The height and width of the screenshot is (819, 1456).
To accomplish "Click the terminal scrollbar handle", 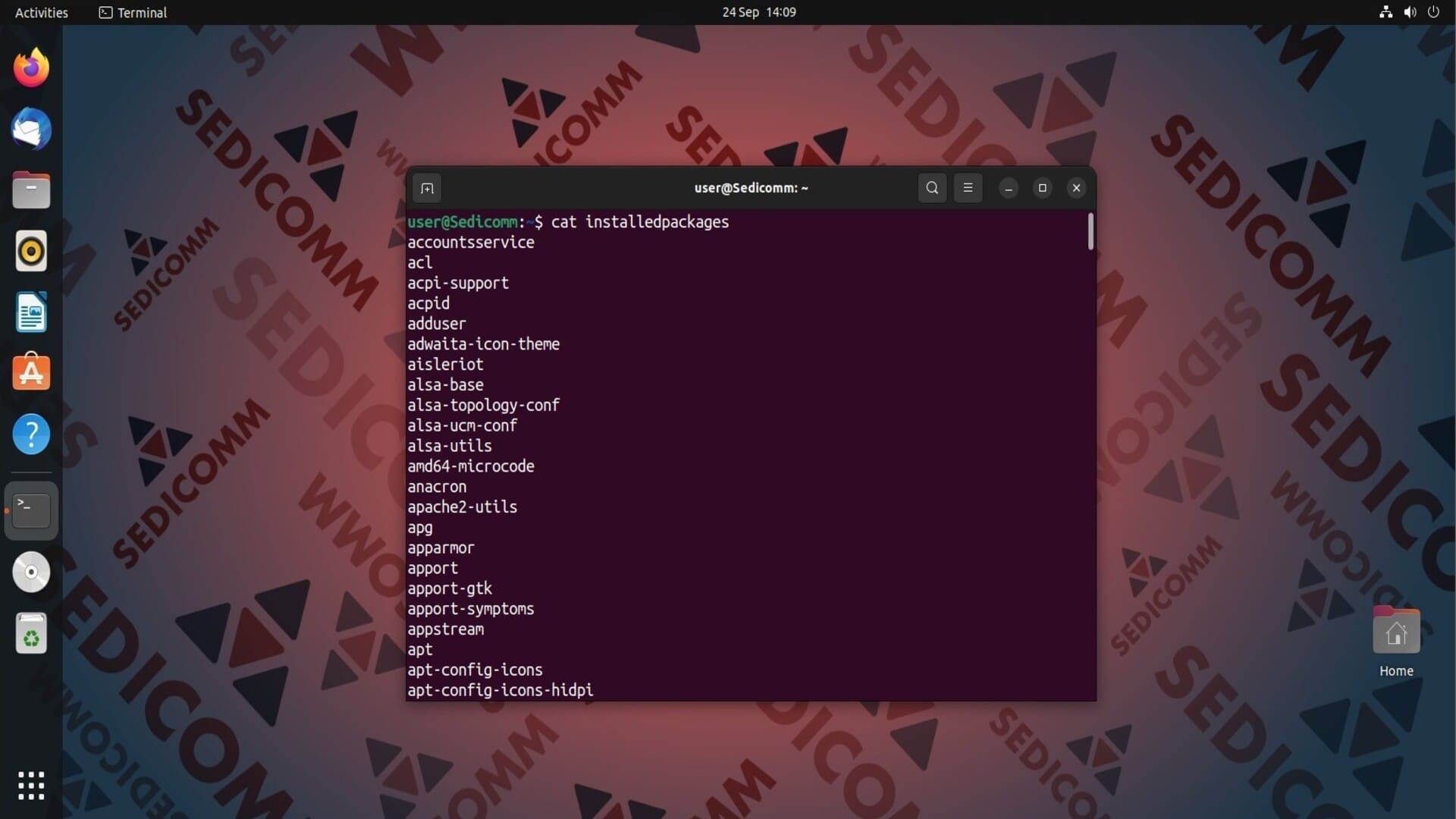I will point(1090,231).
